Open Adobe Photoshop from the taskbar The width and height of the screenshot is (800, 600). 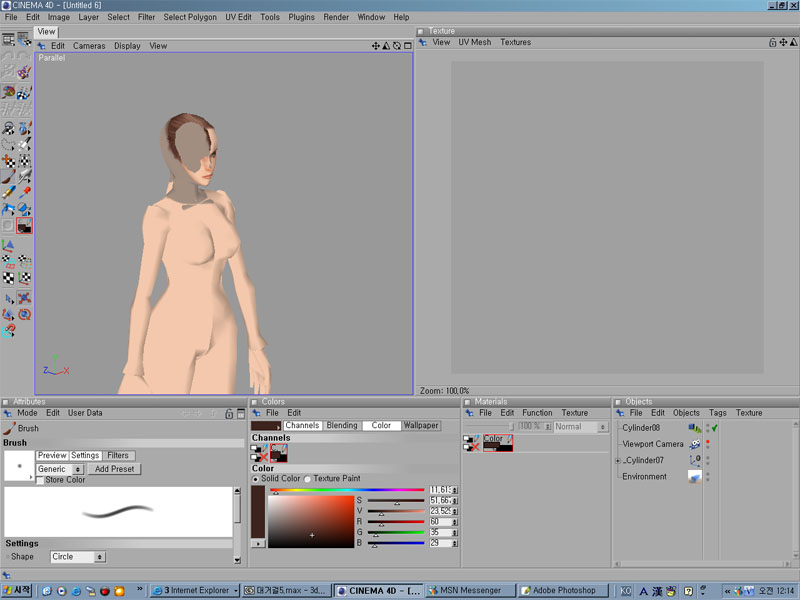563,590
